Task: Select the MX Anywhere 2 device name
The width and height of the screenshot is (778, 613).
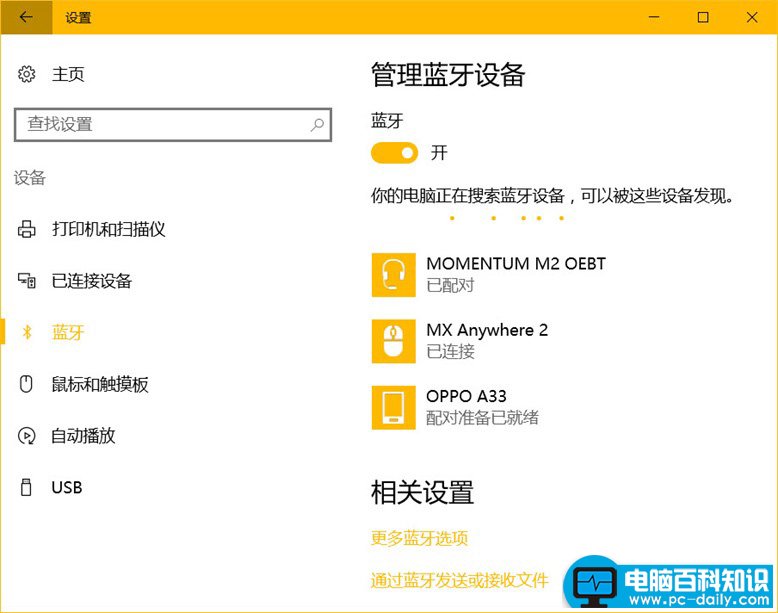Action: (x=487, y=331)
